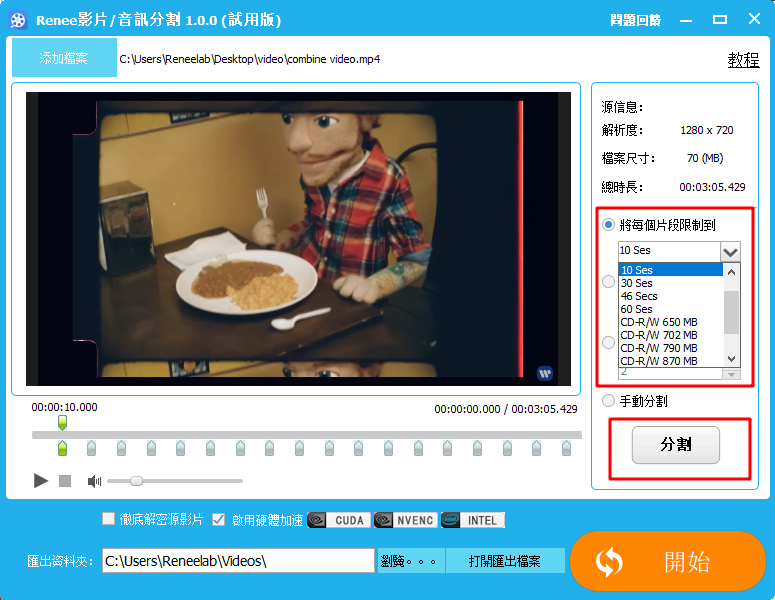Toggle 啟用硬體加速 hardware acceleration checkbox

pyautogui.click(x=218, y=519)
